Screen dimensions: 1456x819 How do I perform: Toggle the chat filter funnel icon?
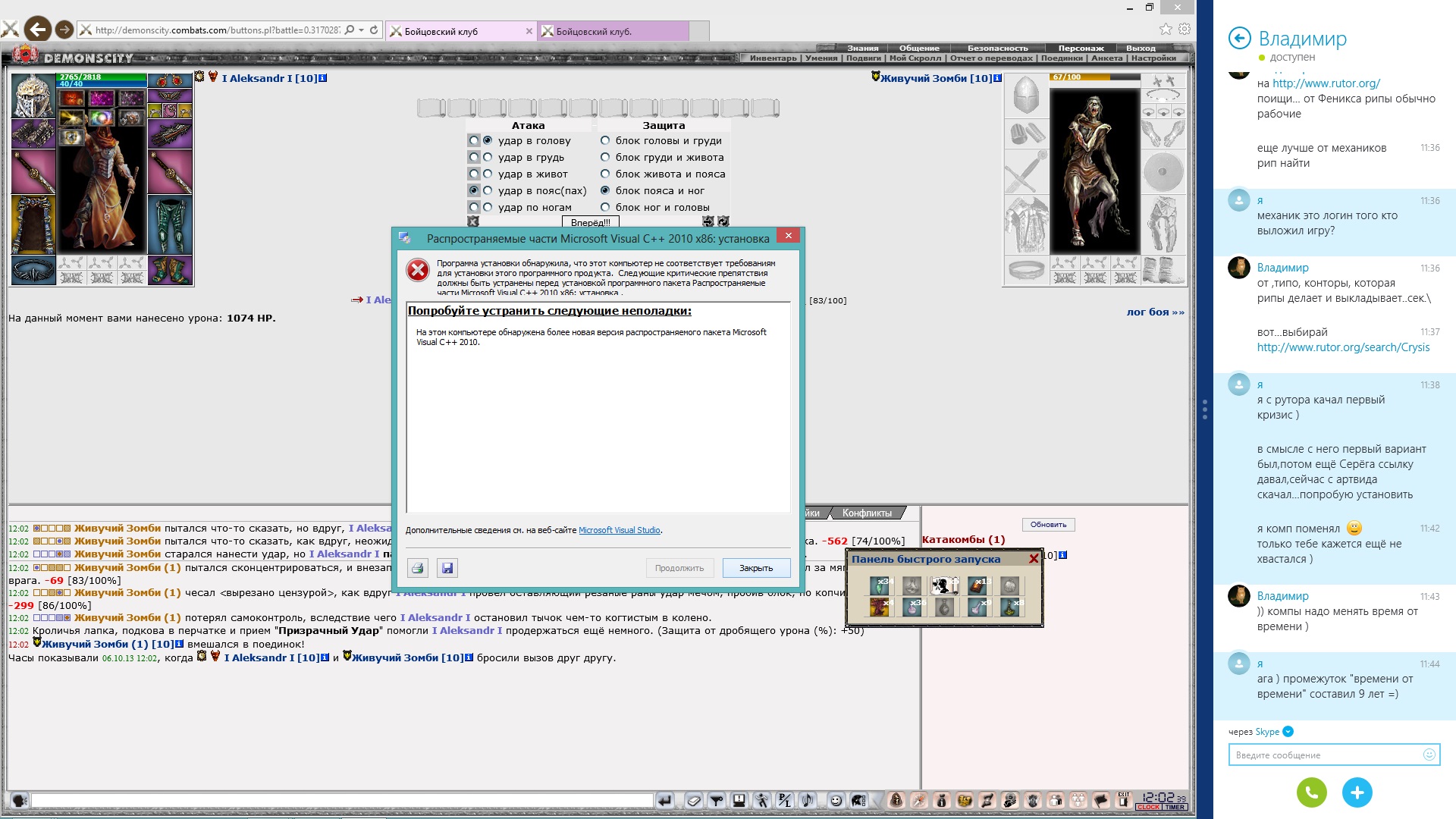tap(717, 800)
